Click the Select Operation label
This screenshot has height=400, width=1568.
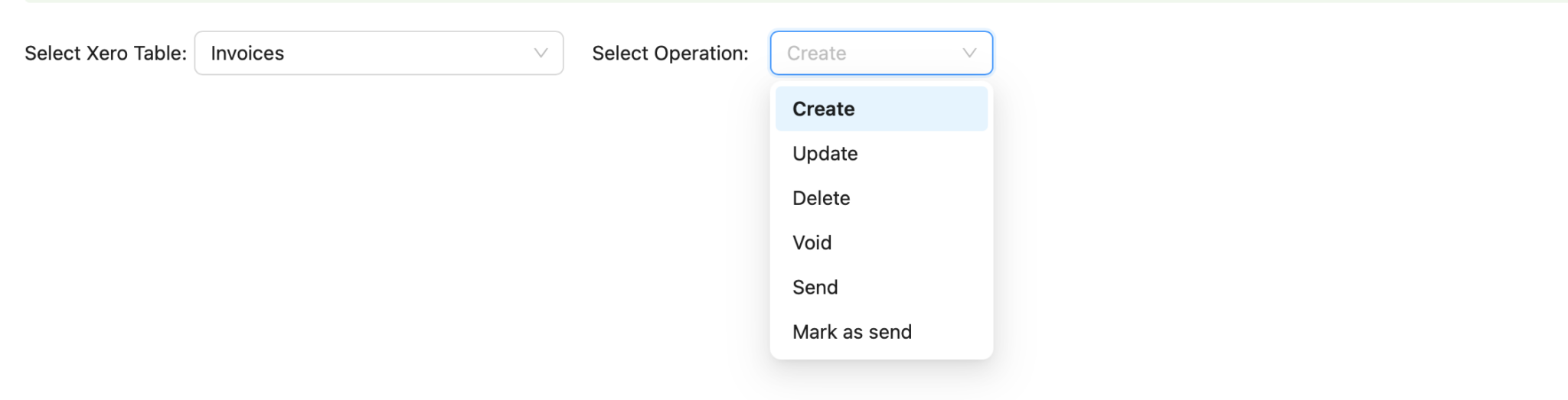670,53
